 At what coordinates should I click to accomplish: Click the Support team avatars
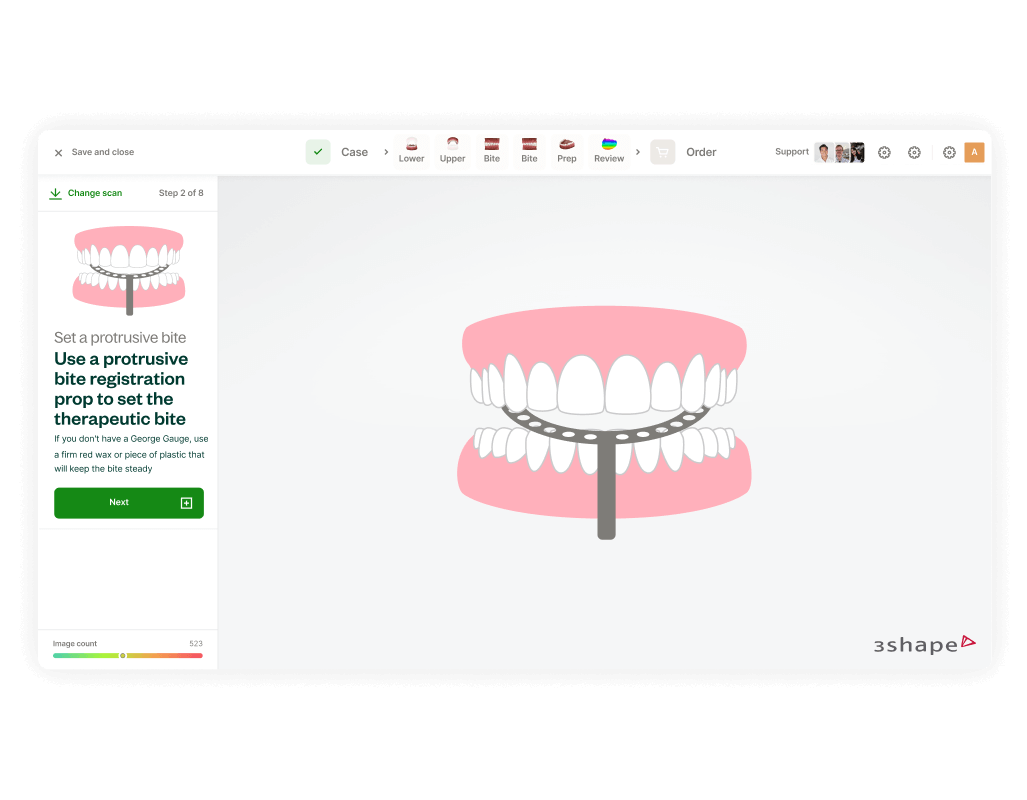(x=839, y=152)
